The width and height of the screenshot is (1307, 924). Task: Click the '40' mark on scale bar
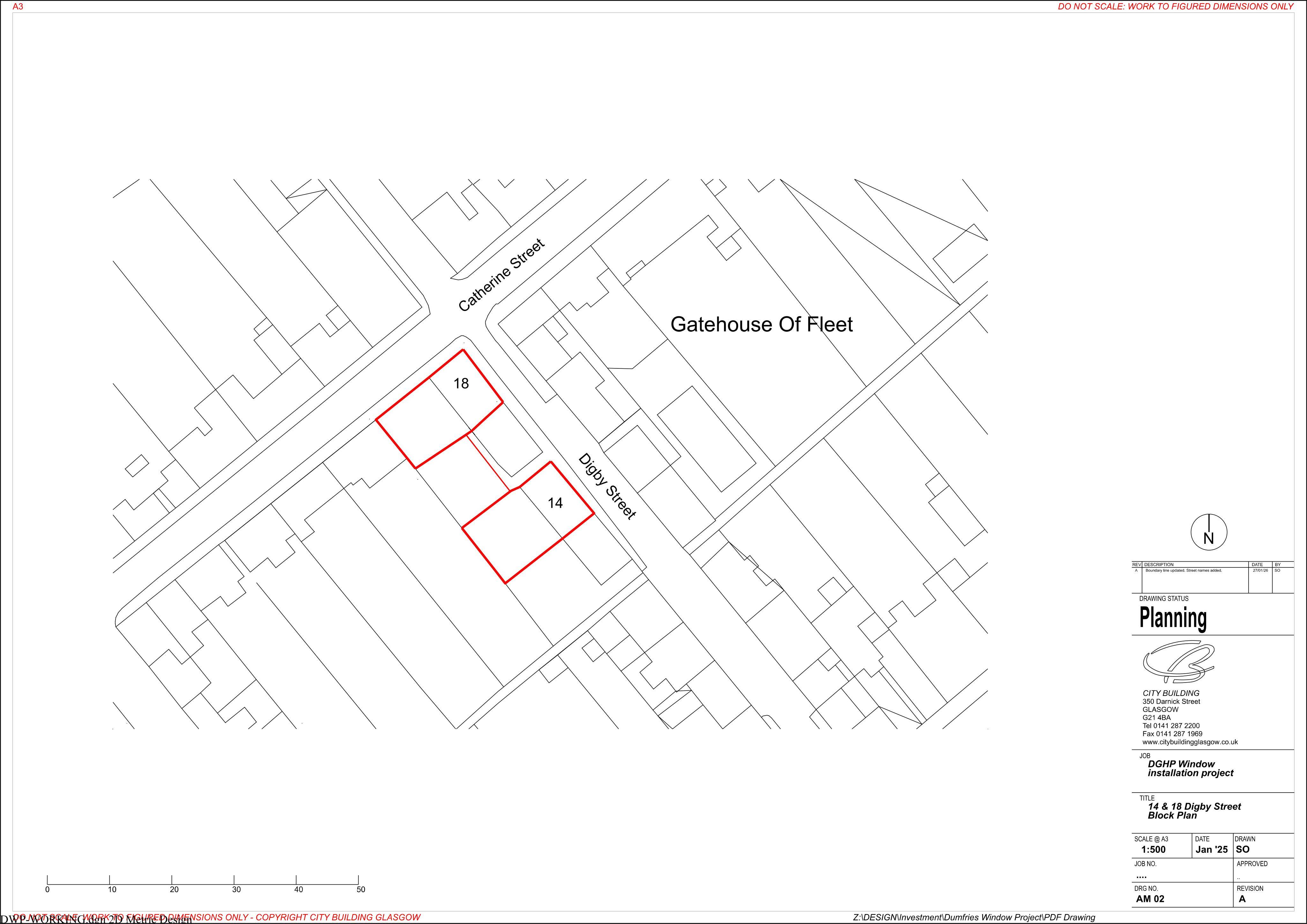(299, 890)
